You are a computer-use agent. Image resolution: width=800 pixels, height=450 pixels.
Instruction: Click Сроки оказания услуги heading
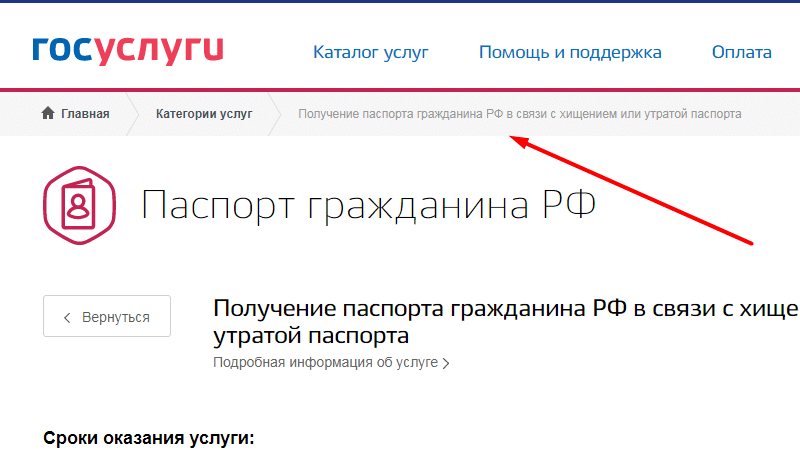pyautogui.click(x=148, y=438)
